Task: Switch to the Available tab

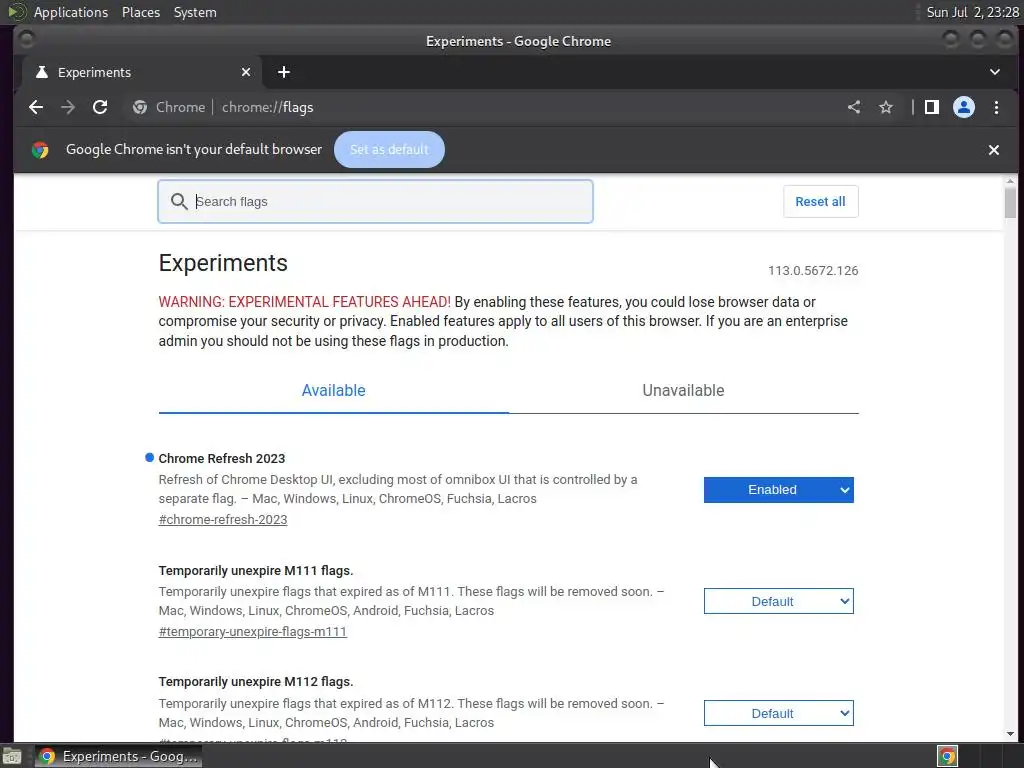Action: [333, 391]
